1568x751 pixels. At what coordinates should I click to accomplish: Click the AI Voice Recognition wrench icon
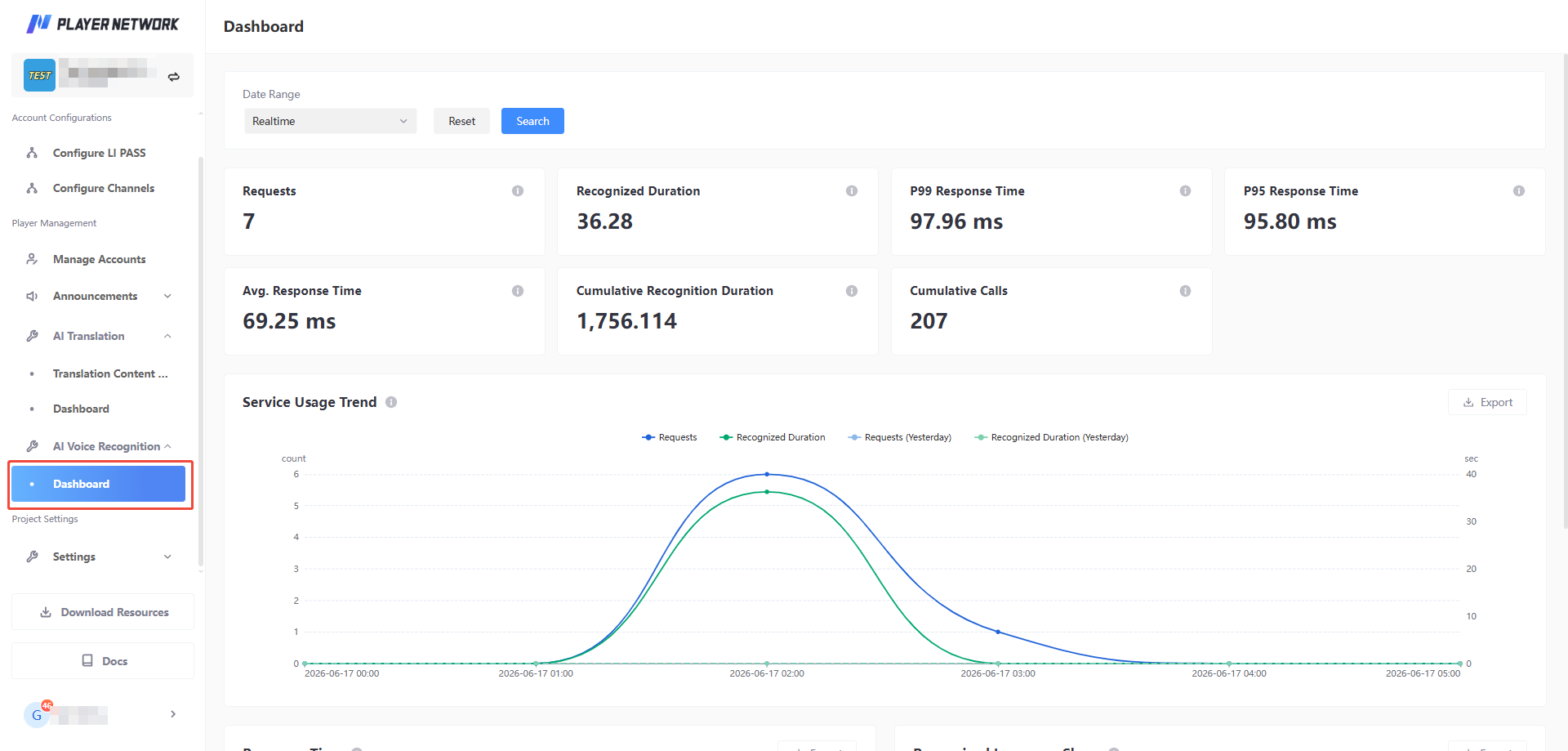(32, 446)
